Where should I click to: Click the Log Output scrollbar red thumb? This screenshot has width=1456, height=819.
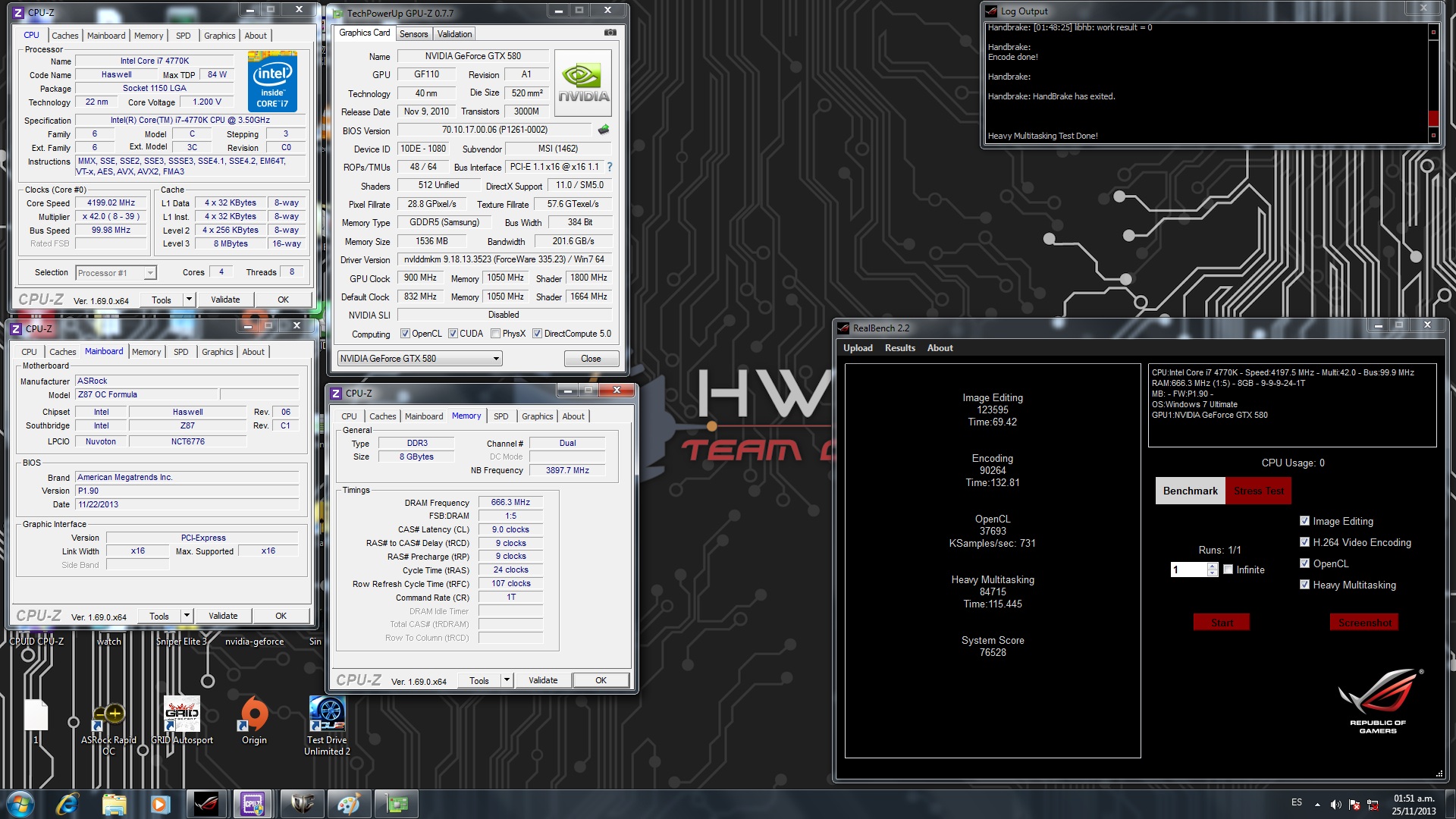click(1433, 118)
